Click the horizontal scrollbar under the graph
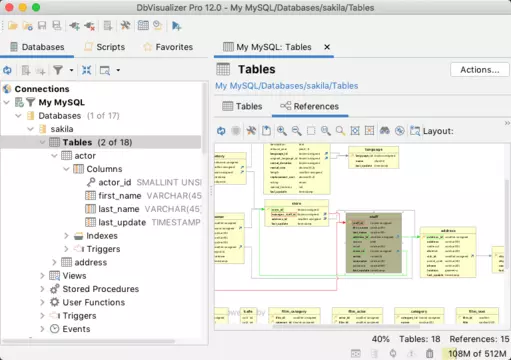The image size is (511, 360). pos(337,327)
